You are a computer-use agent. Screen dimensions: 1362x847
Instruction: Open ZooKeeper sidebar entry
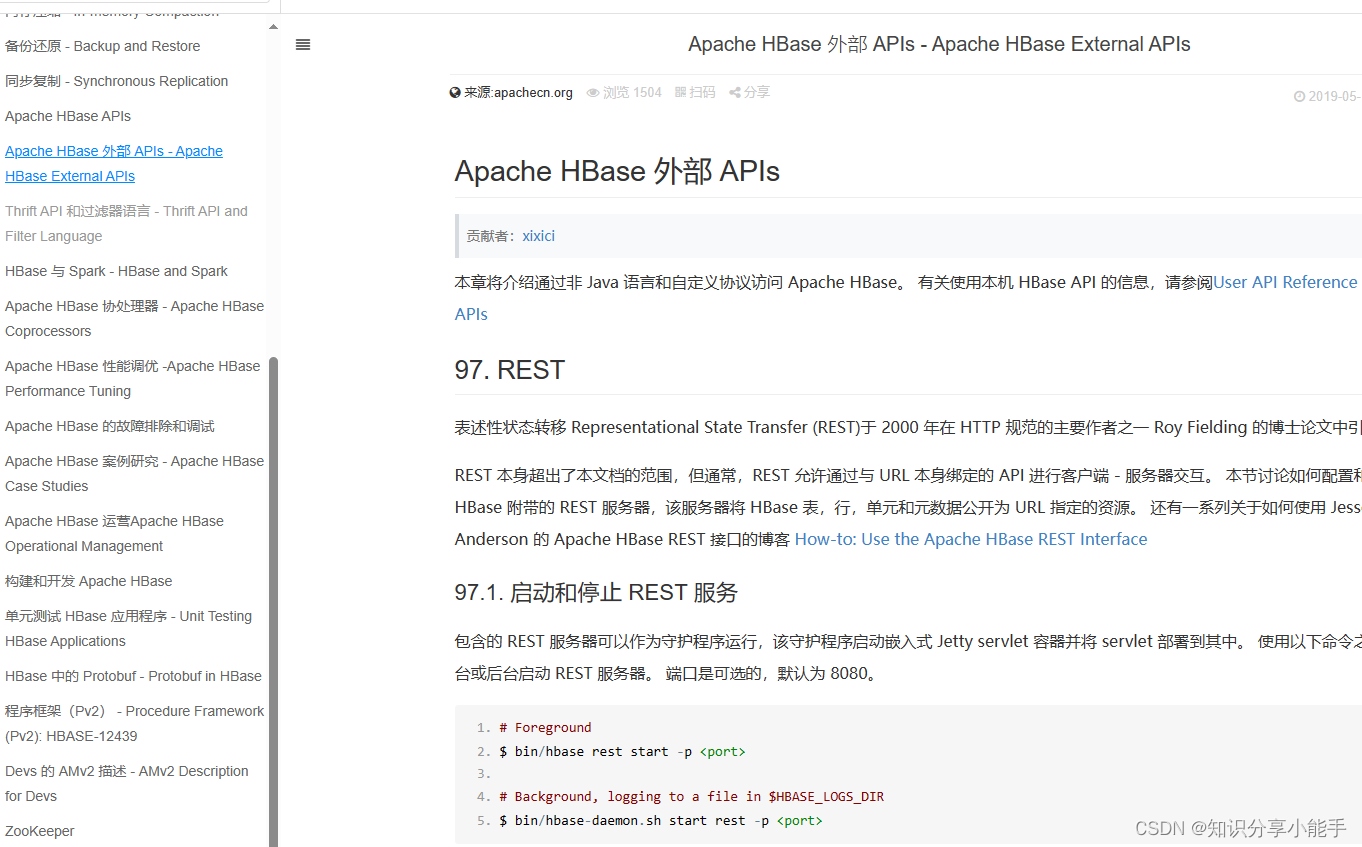click(40, 831)
